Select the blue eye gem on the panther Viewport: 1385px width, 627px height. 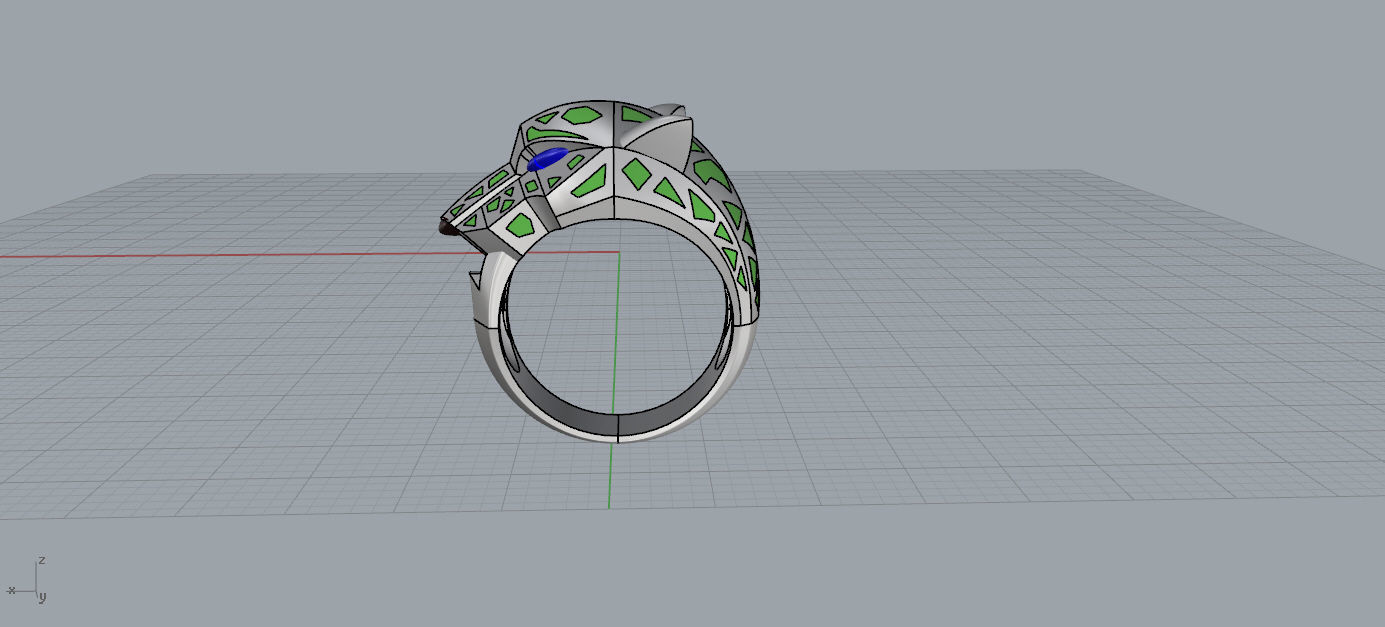(x=547, y=158)
